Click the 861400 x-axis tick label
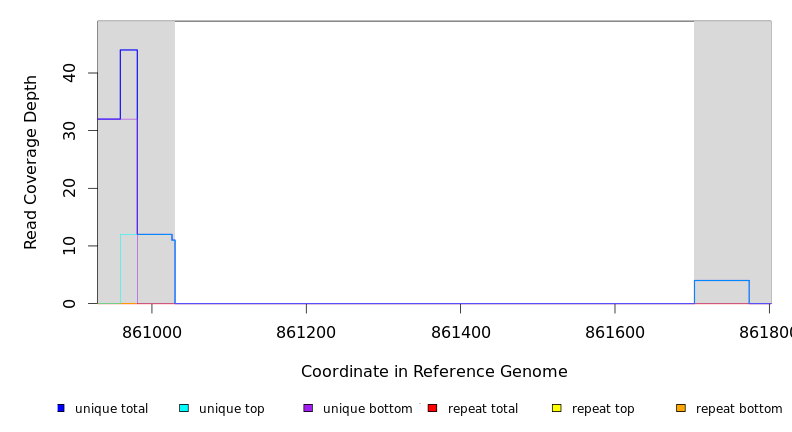 [x=460, y=331]
